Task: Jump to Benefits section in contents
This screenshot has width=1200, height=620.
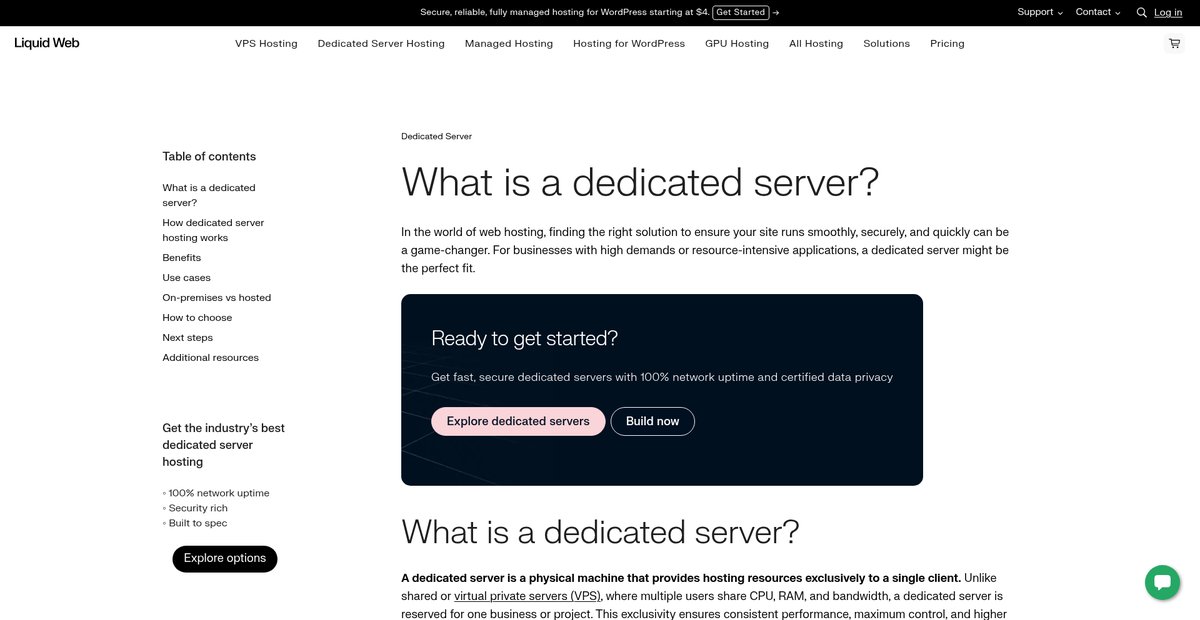Action: [x=182, y=258]
